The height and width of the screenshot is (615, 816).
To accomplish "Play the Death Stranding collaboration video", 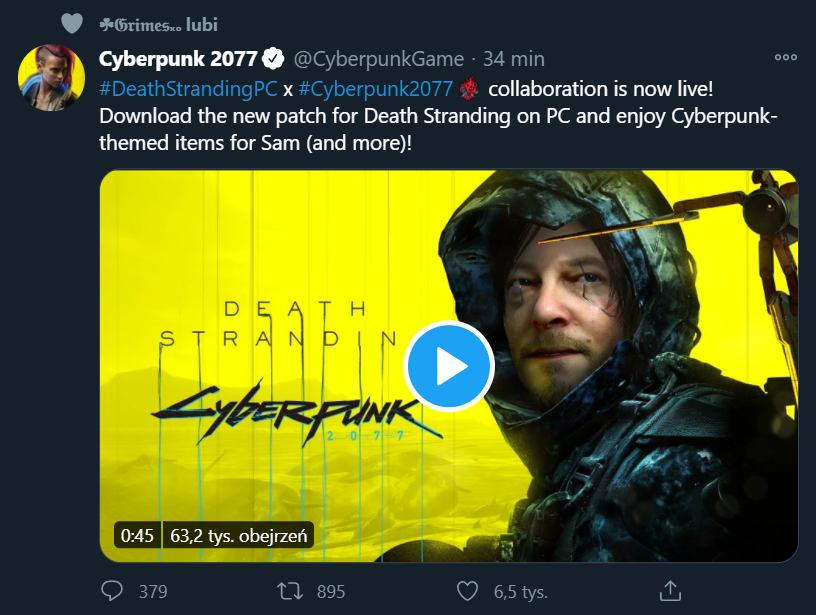I will coord(449,366).
